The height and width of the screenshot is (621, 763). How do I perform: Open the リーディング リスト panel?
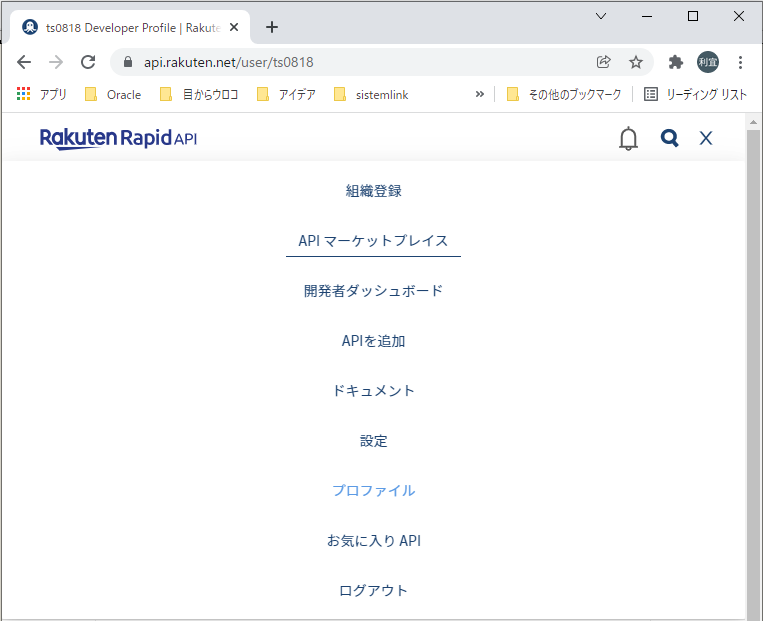coord(695,94)
